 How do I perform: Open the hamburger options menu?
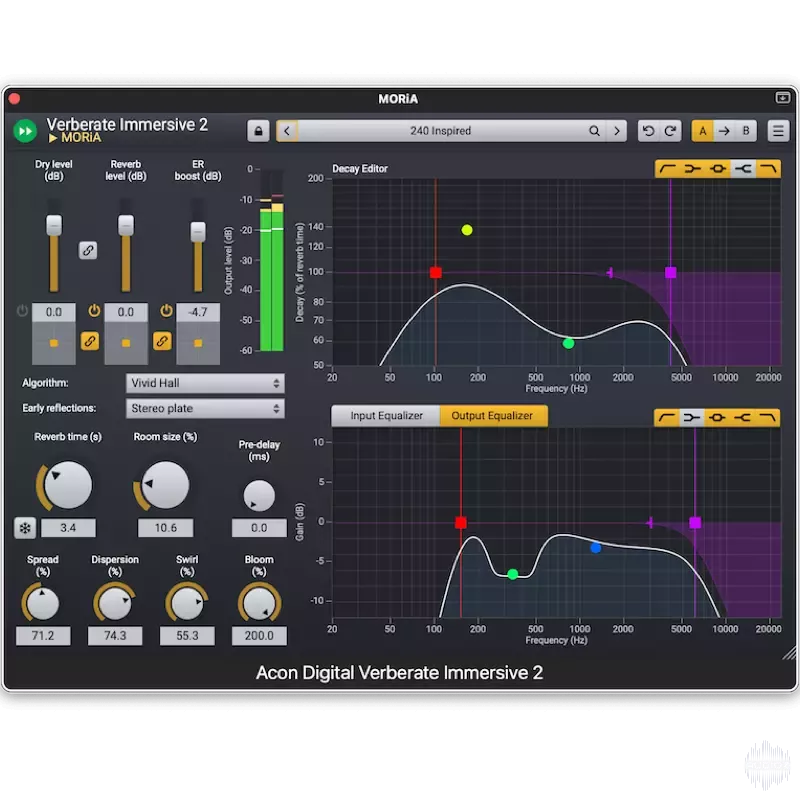778,131
